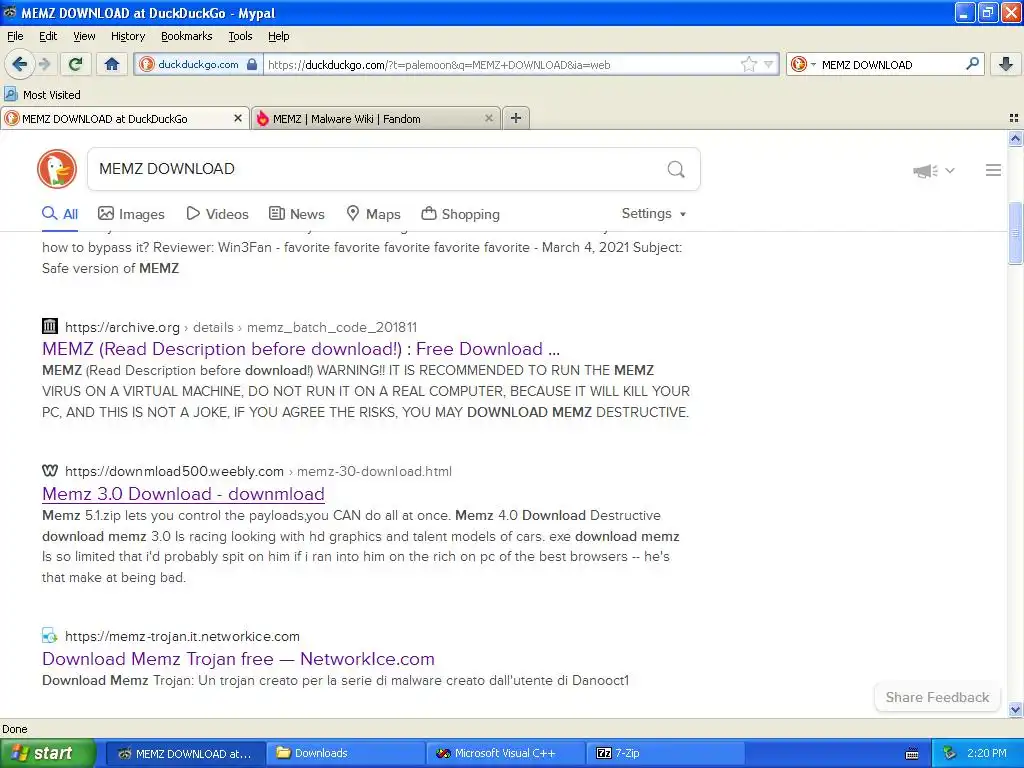Submit search with the DuckDuckGo magnifier icon
This screenshot has width=1024, height=768.
coord(676,169)
